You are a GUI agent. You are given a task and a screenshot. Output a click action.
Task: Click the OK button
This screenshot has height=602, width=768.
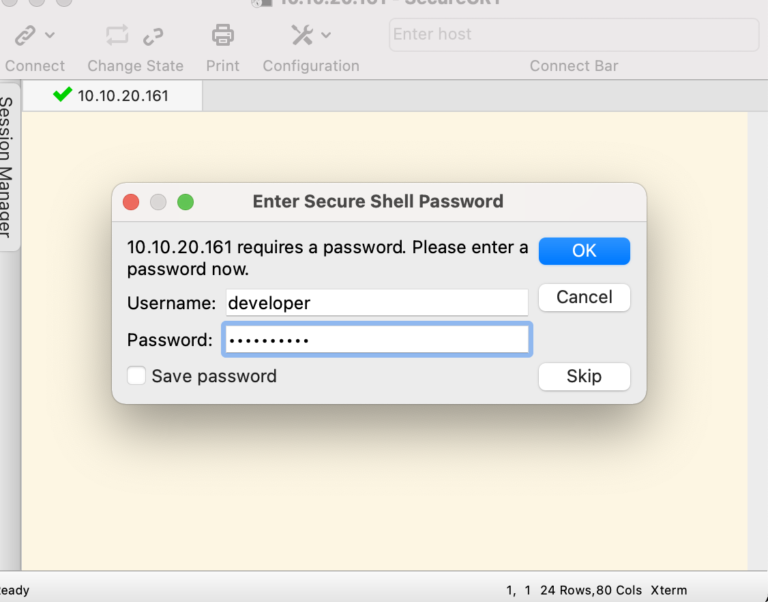pos(584,251)
